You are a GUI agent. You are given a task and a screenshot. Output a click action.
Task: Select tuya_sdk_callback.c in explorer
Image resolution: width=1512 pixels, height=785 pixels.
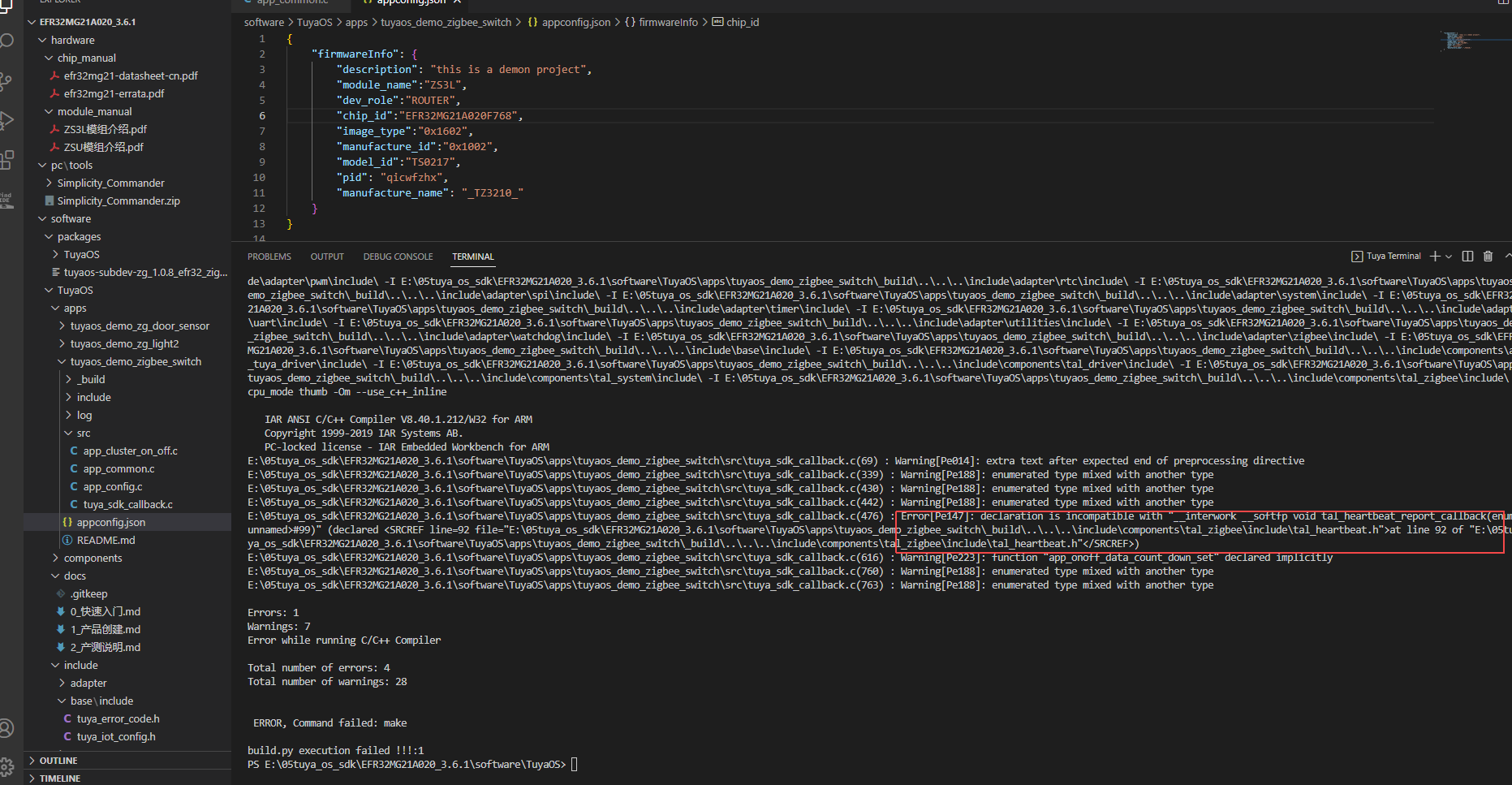click(x=127, y=504)
